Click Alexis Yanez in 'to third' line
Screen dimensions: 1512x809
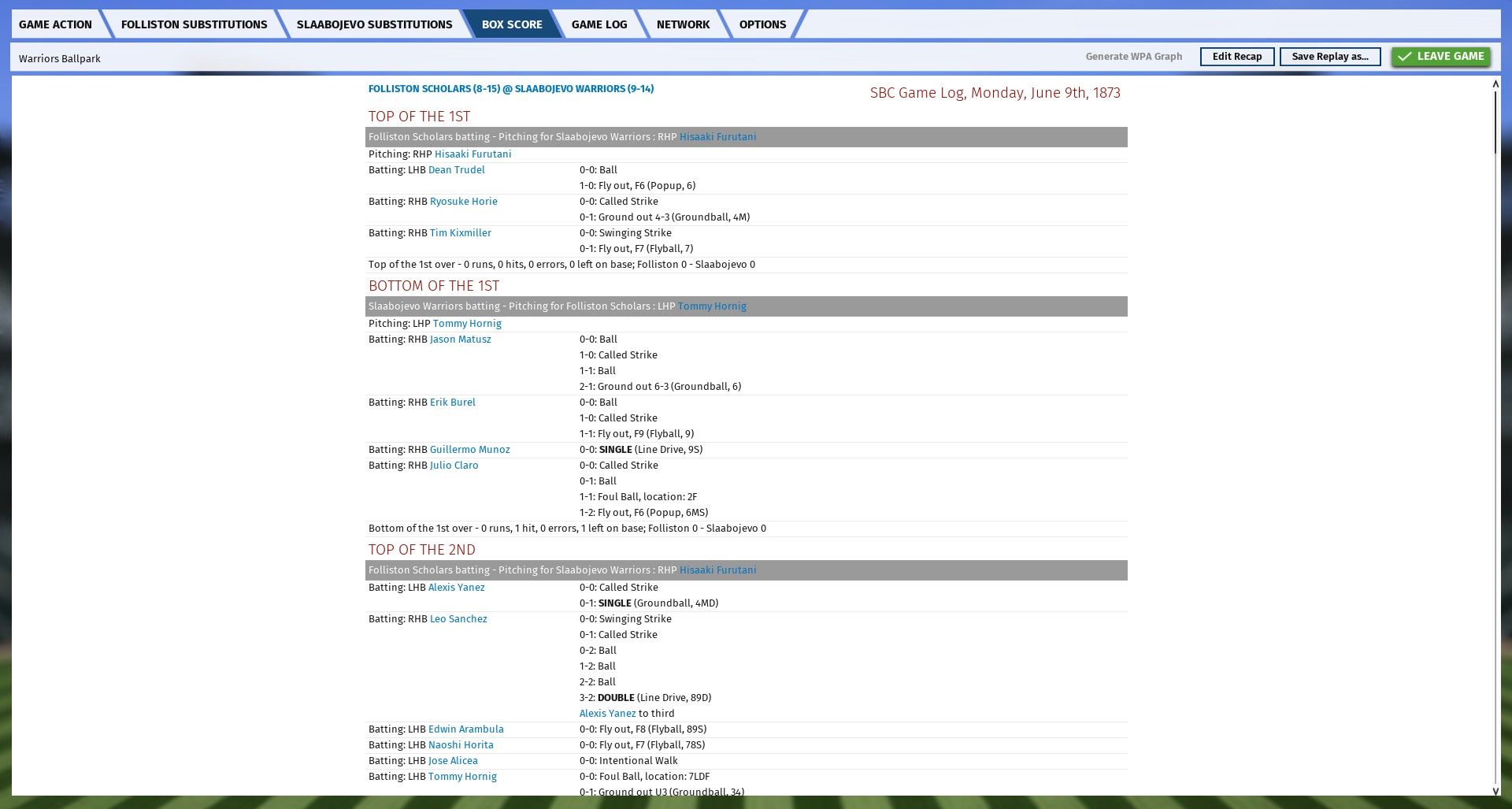pyautogui.click(x=607, y=714)
